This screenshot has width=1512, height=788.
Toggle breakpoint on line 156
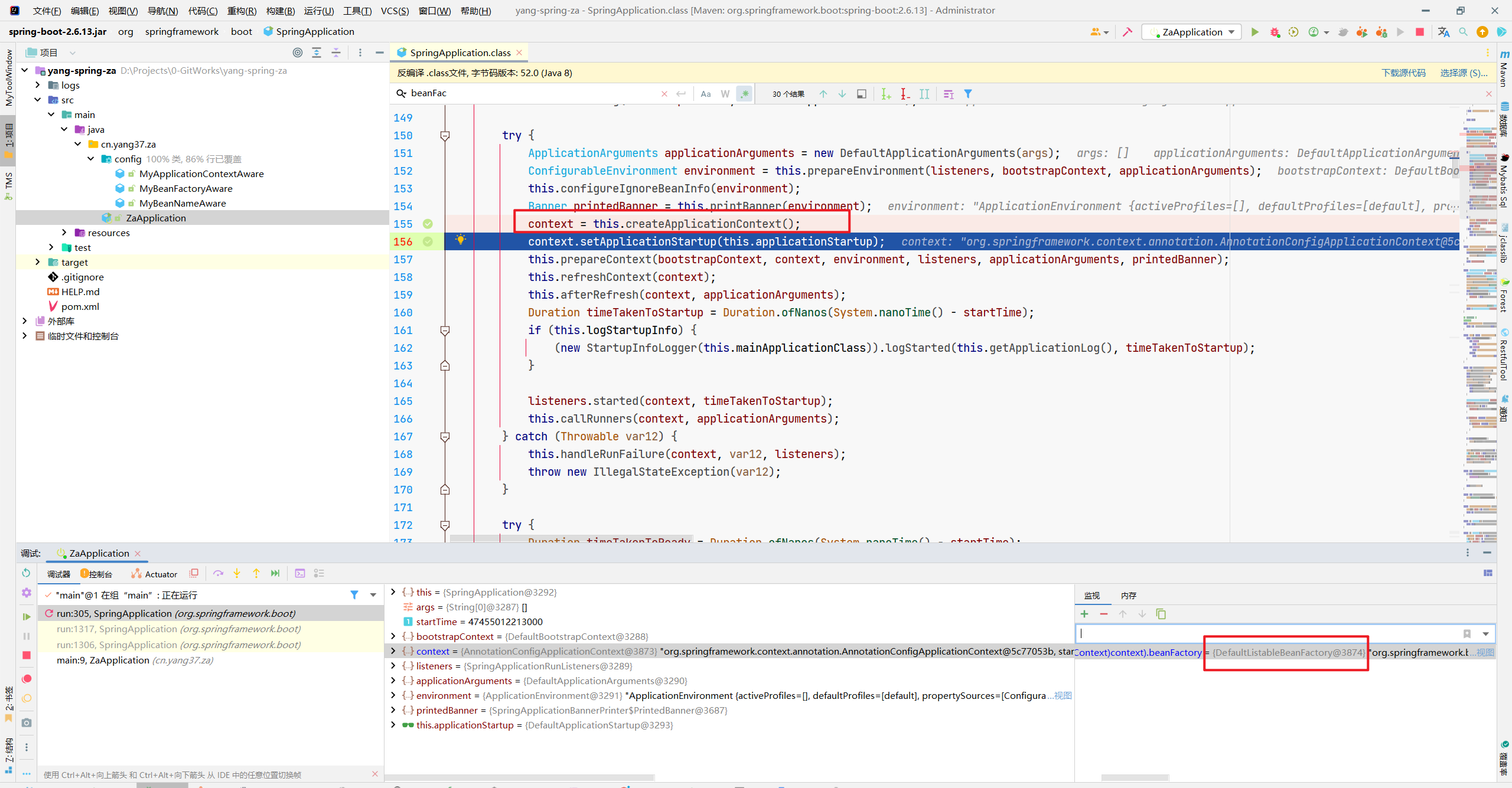[428, 241]
